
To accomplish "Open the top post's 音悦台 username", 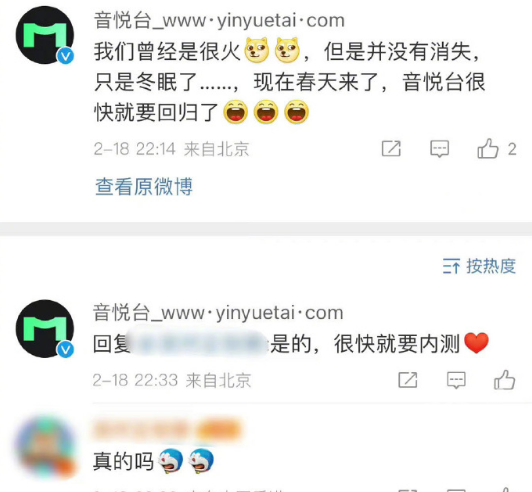I will pyautogui.click(x=219, y=20).
